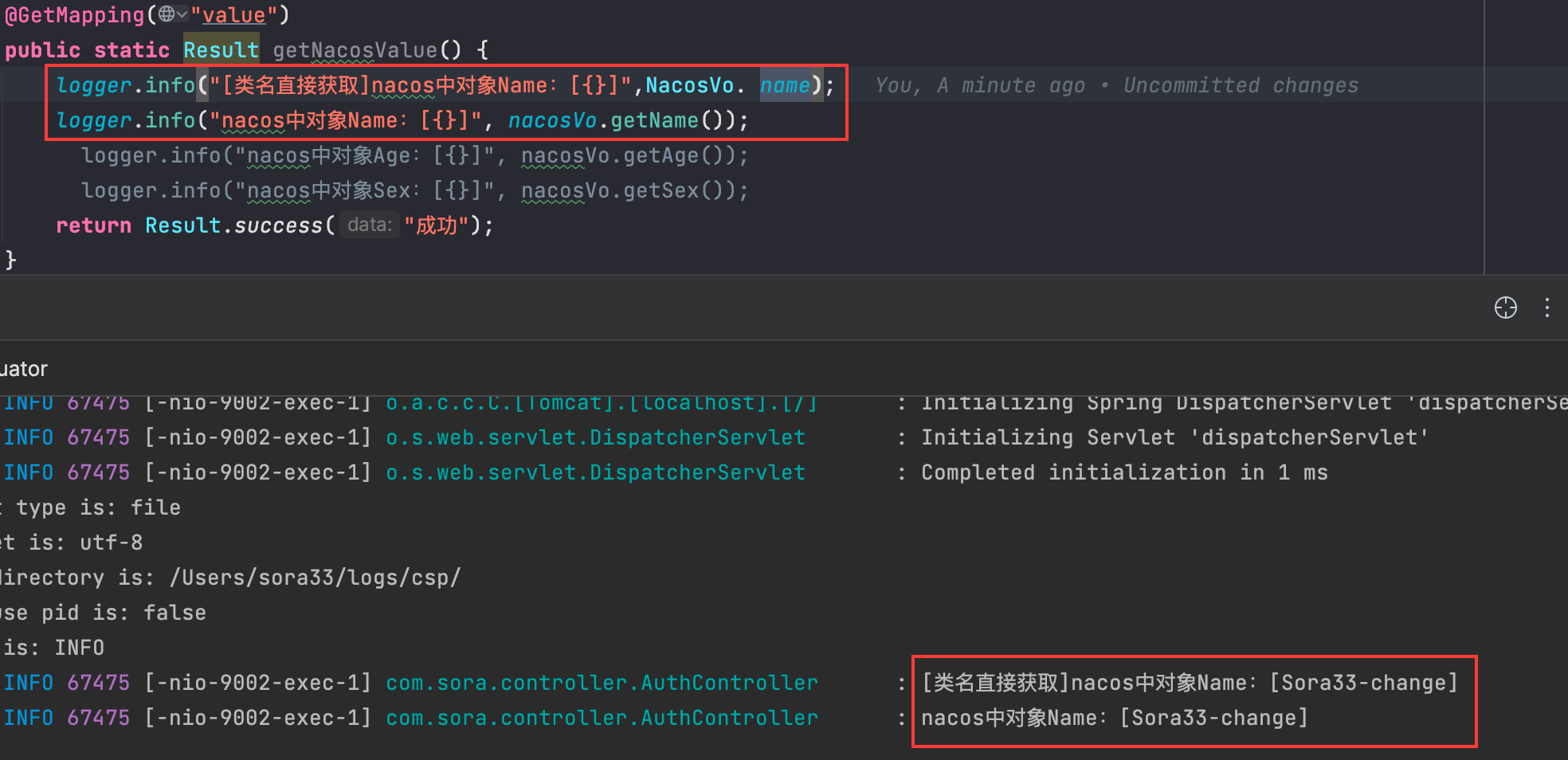1568x760 pixels.
Task: Click the success method in the return statement
Action: tap(278, 225)
